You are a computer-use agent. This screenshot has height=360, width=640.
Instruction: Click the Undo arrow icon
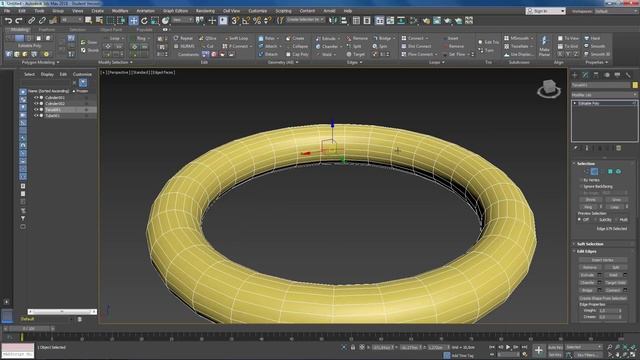(8, 20)
